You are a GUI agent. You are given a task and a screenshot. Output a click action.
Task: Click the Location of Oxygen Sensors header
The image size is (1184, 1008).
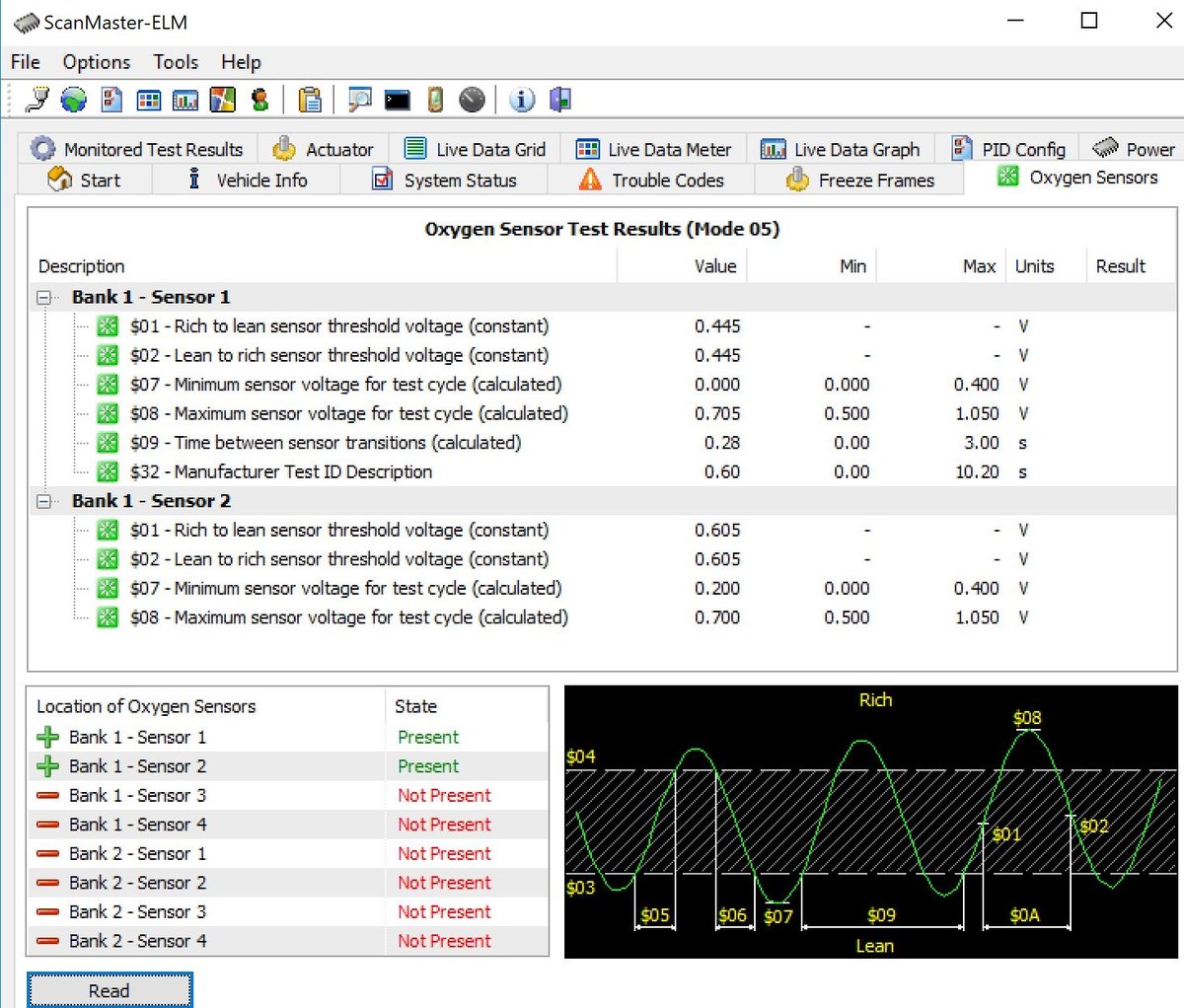[206, 706]
